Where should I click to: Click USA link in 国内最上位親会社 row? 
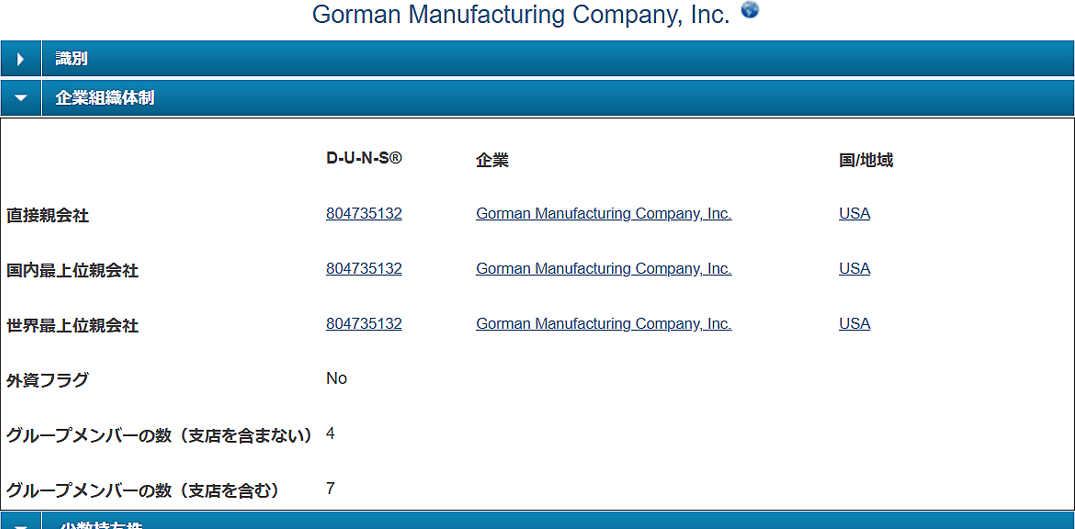pos(854,269)
